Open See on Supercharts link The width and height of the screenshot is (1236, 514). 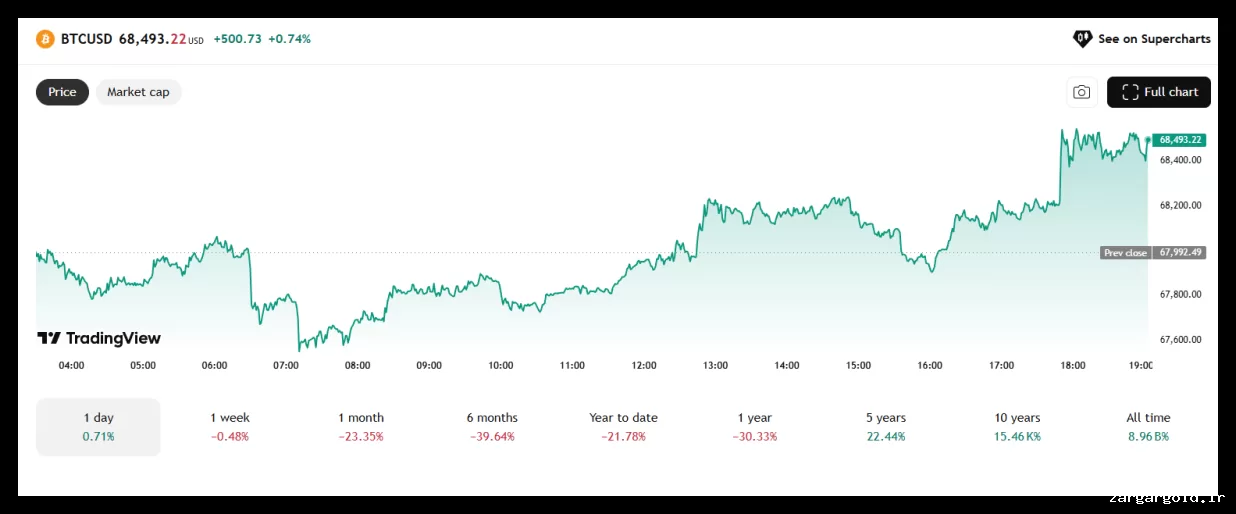point(1153,39)
